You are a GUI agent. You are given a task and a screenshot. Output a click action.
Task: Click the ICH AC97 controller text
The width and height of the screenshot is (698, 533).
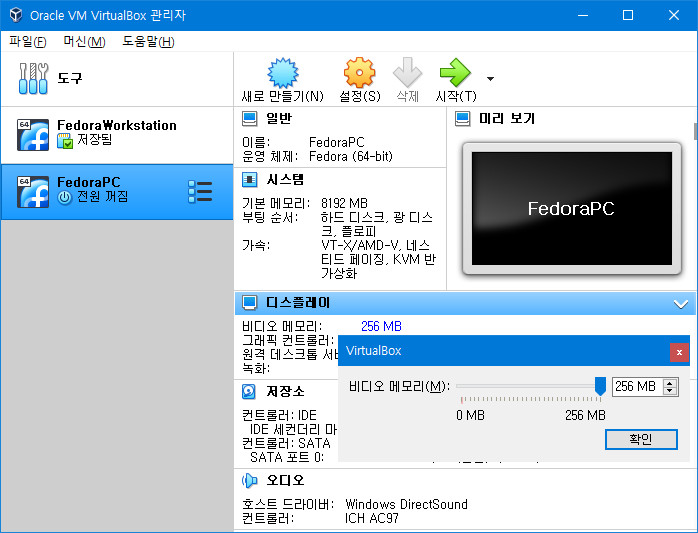point(372,518)
